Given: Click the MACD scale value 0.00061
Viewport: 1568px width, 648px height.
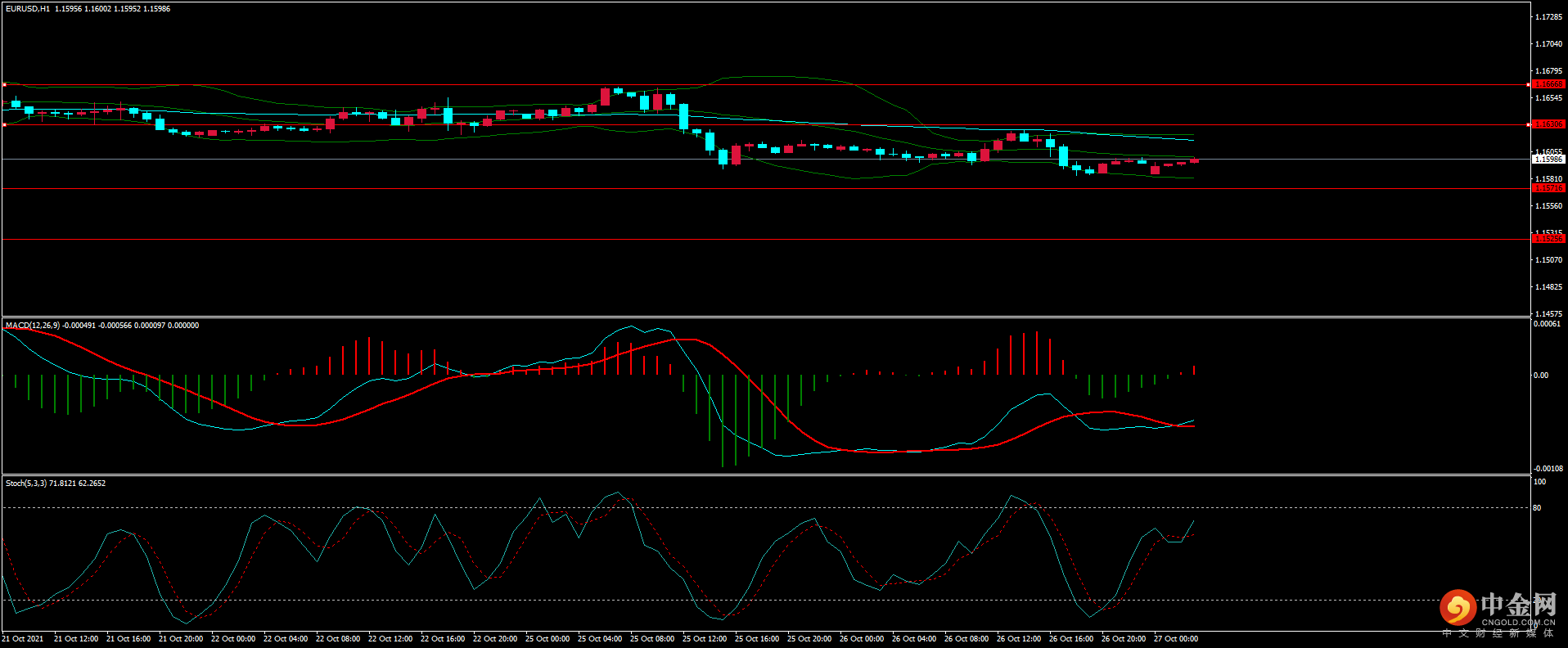Looking at the screenshot, I should point(1547,324).
